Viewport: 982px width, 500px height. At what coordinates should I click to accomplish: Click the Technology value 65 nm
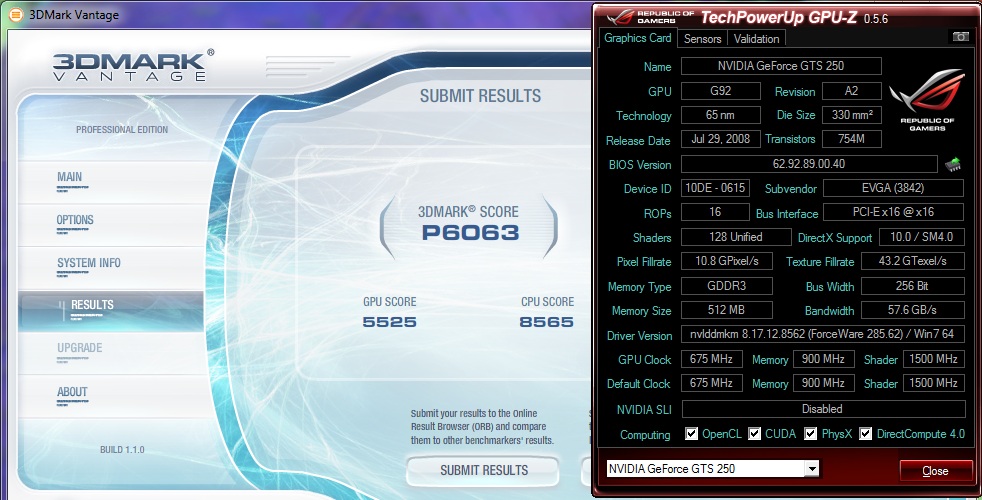[x=720, y=115]
